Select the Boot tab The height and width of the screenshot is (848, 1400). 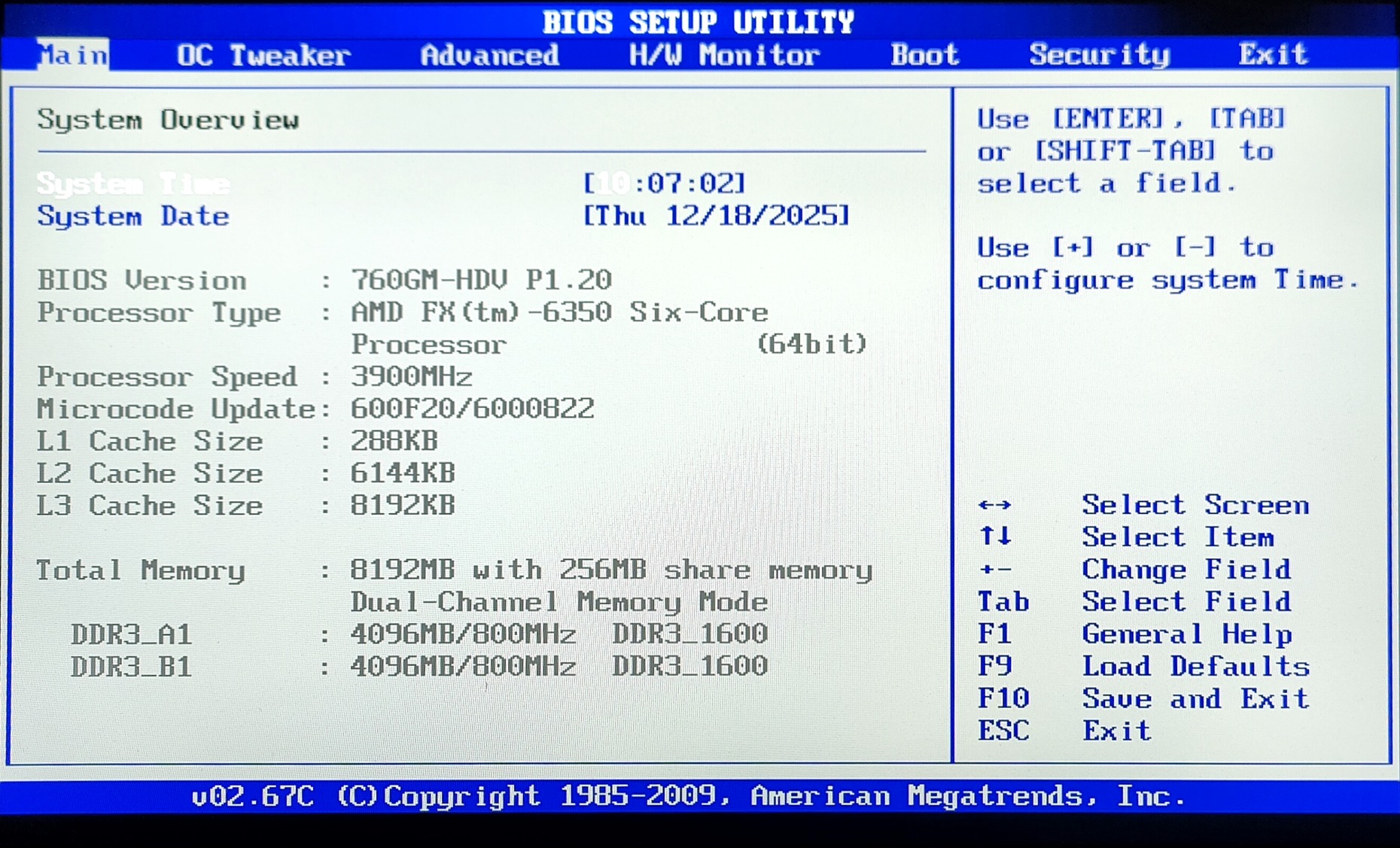pos(925,55)
